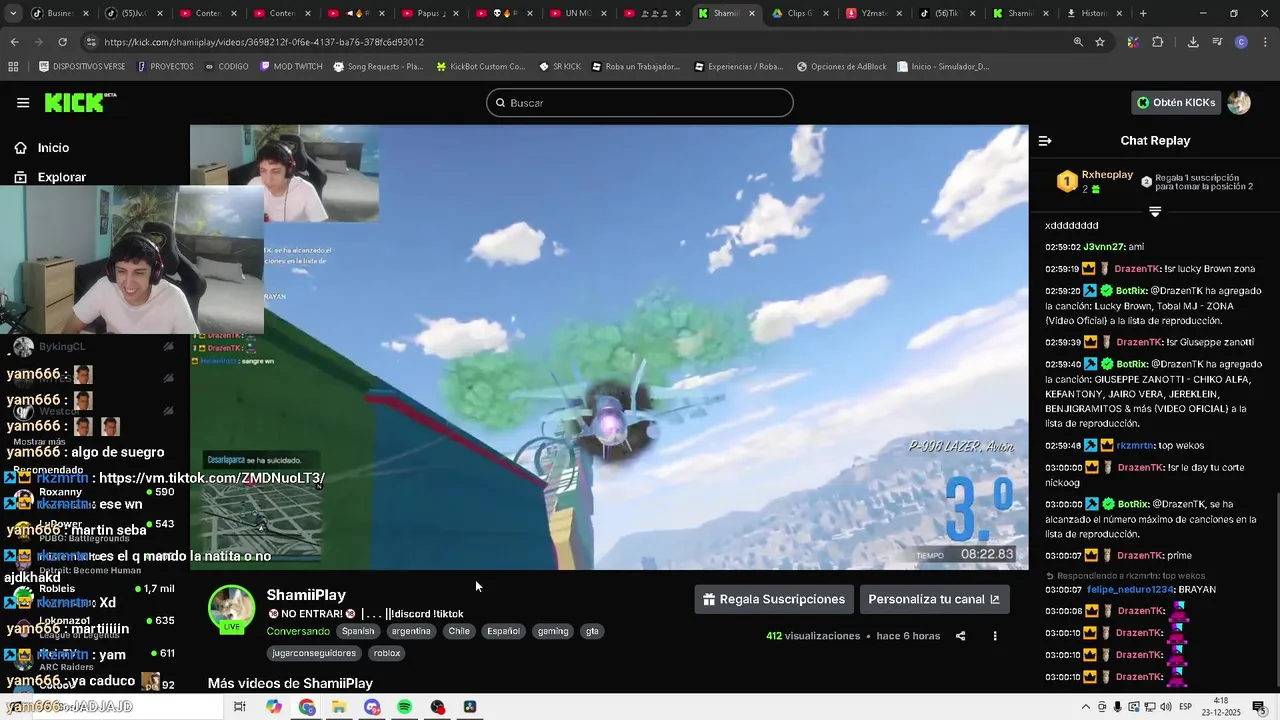
Task: Select the gaming tag
Action: (x=553, y=631)
